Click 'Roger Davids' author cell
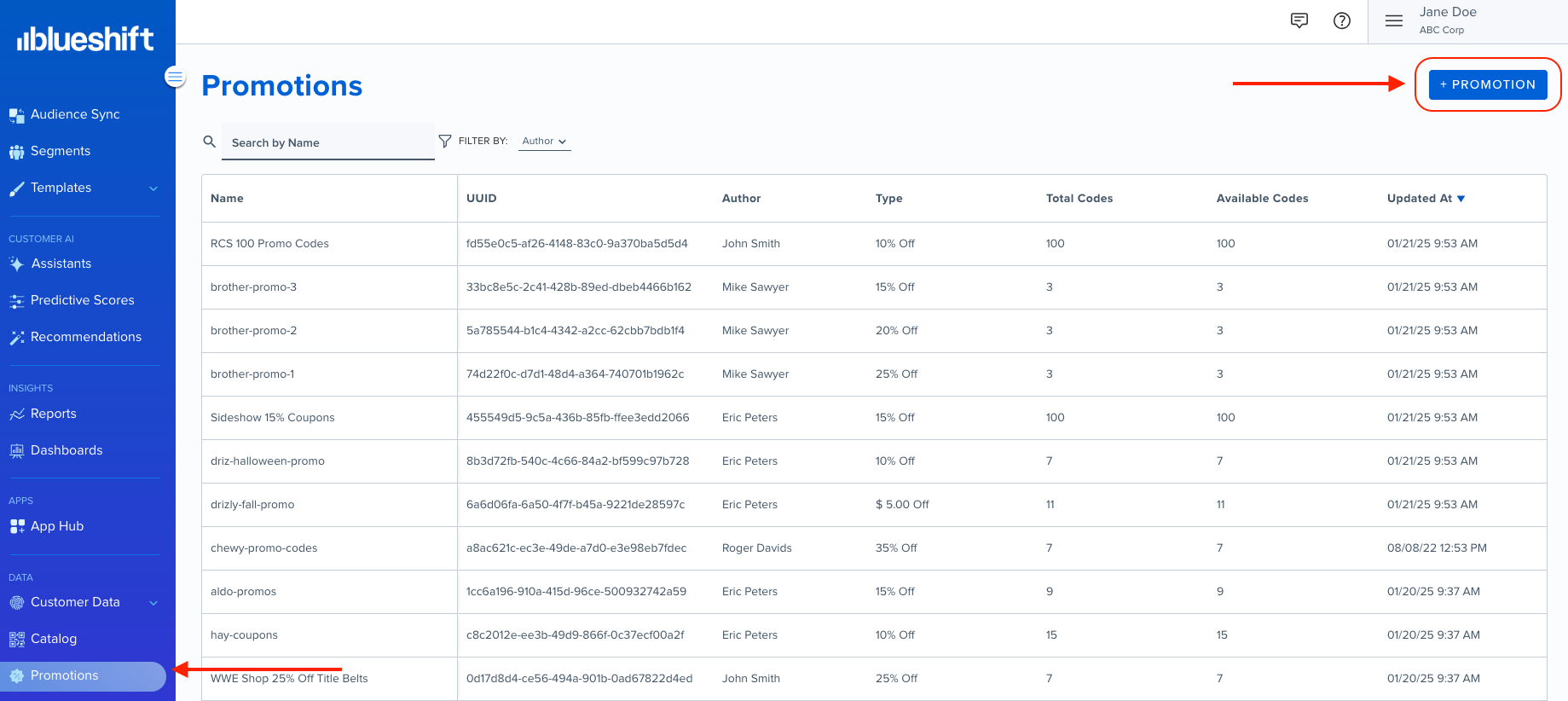The height and width of the screenshot is (701, 1568). tap(756, 548)
